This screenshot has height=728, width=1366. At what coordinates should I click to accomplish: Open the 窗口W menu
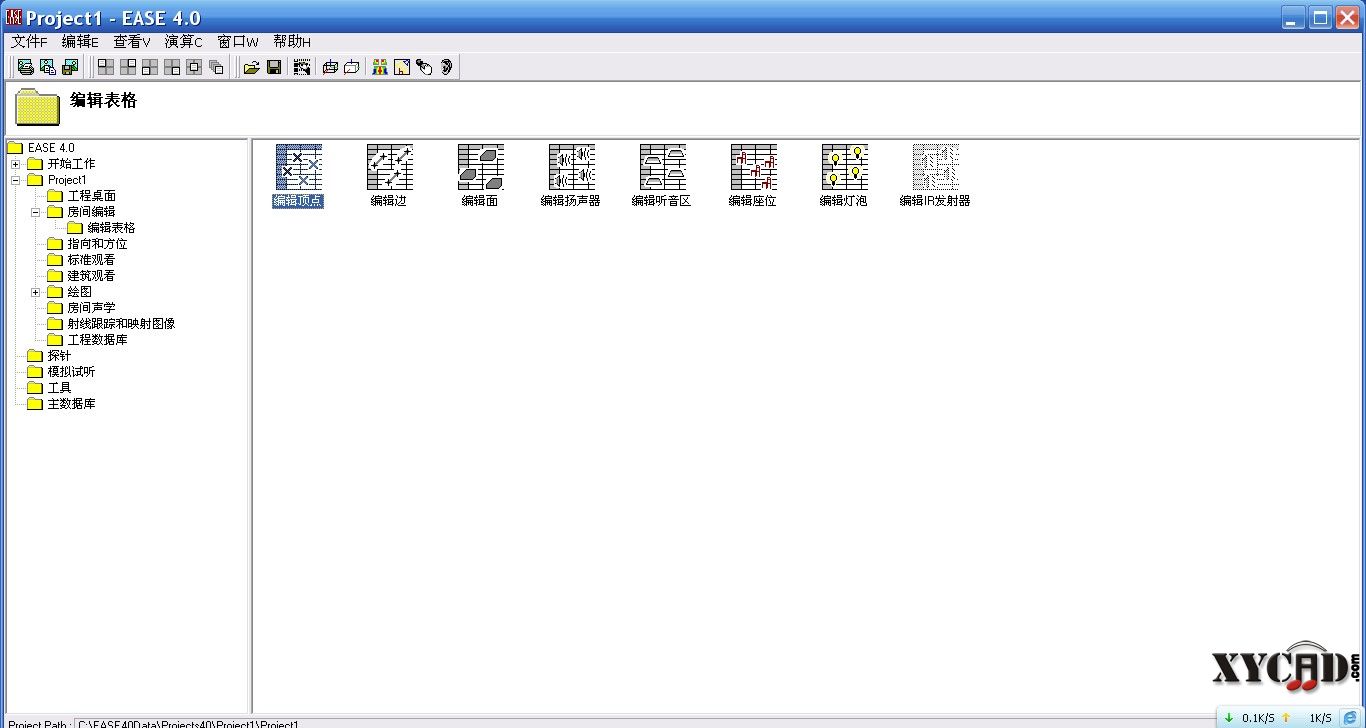(x=238, y=42)
